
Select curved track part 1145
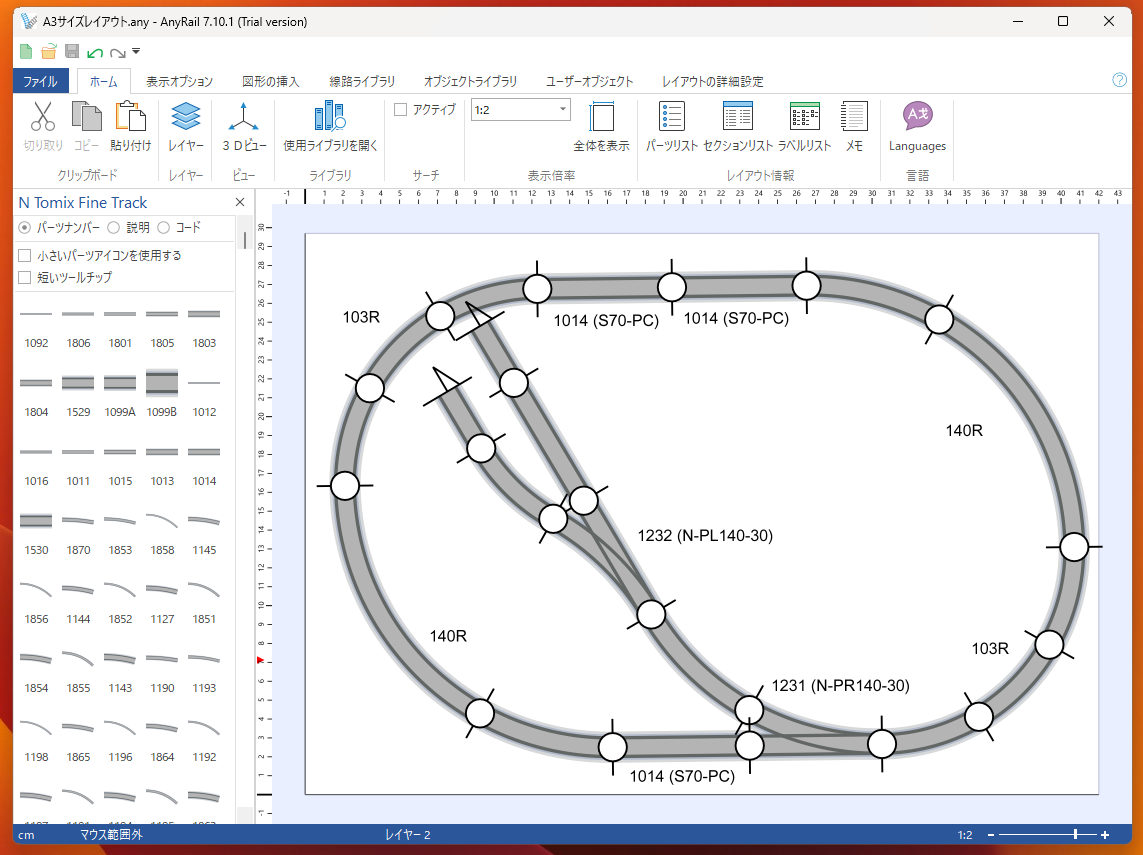[204, 533]
